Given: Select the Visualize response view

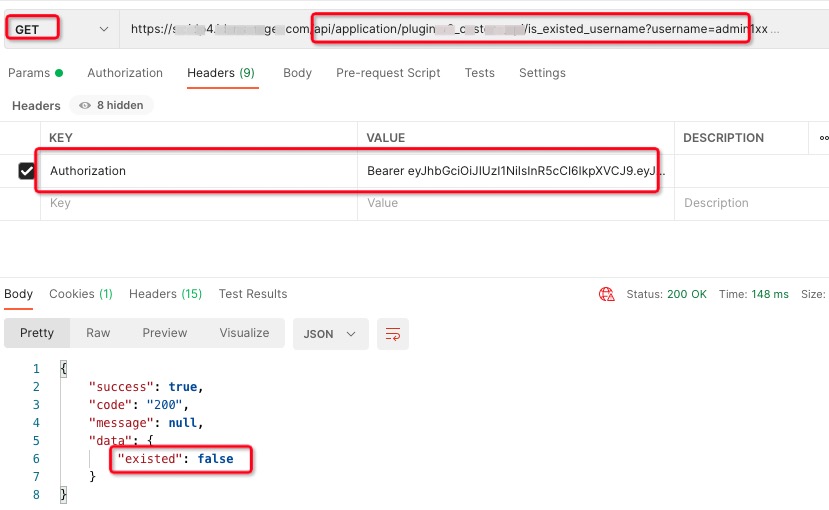Looking at the screenshot, I should 244,333.
